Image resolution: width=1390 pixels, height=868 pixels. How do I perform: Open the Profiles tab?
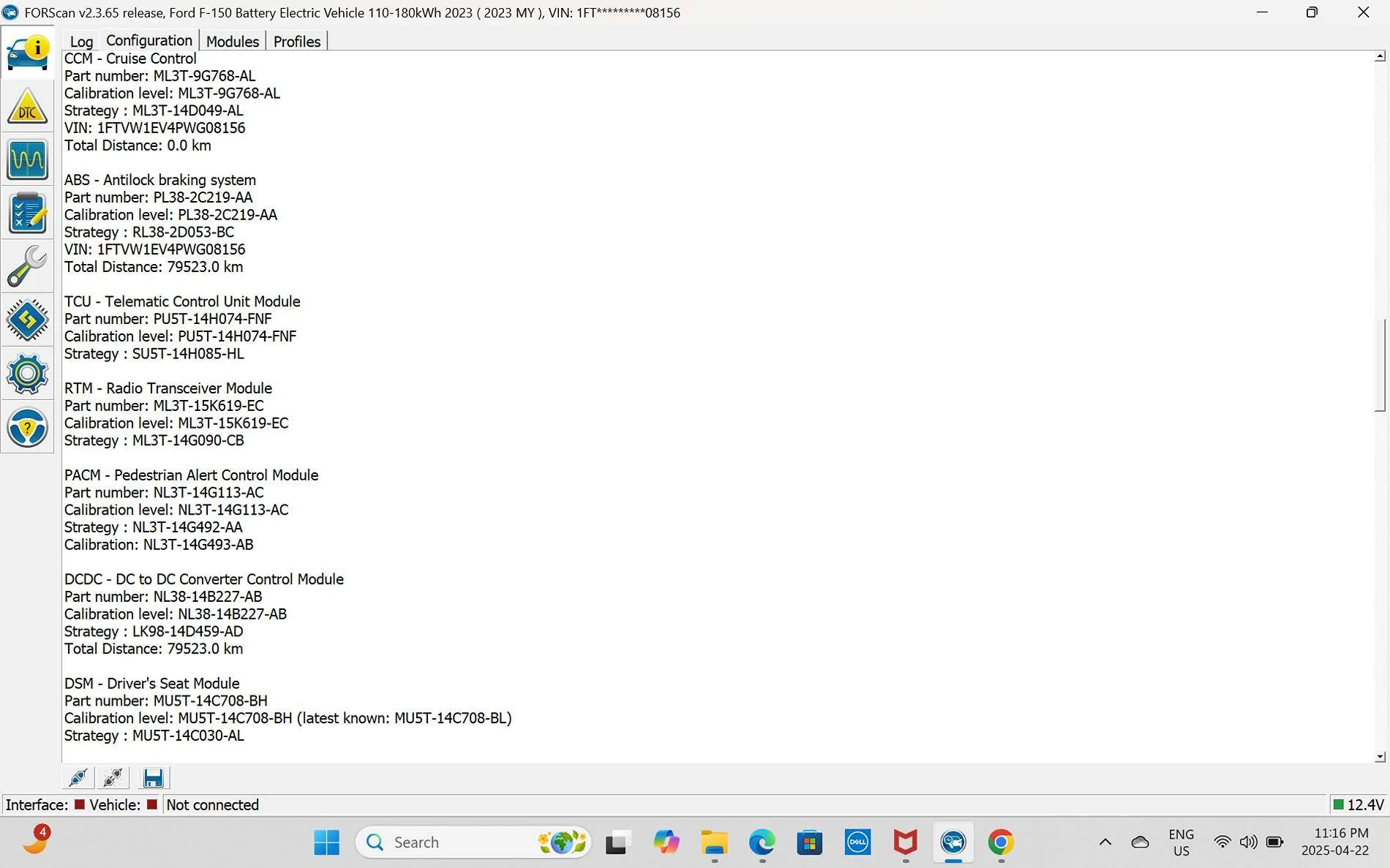pos(297,42)
